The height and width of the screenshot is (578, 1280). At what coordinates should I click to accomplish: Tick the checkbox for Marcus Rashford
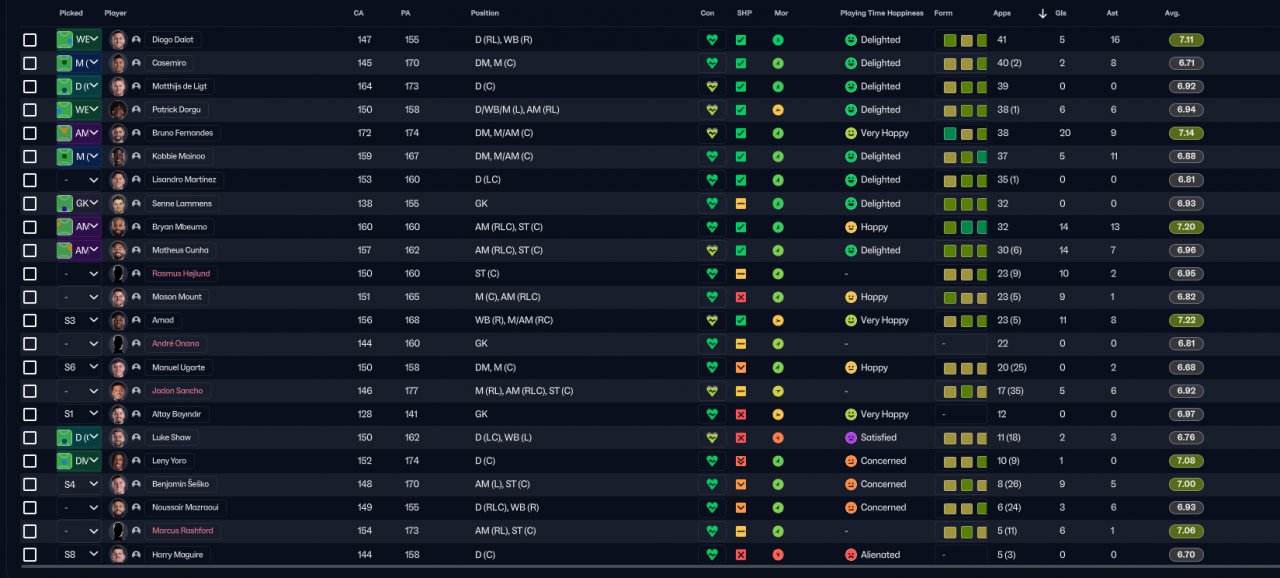click(x=30, y=531)
